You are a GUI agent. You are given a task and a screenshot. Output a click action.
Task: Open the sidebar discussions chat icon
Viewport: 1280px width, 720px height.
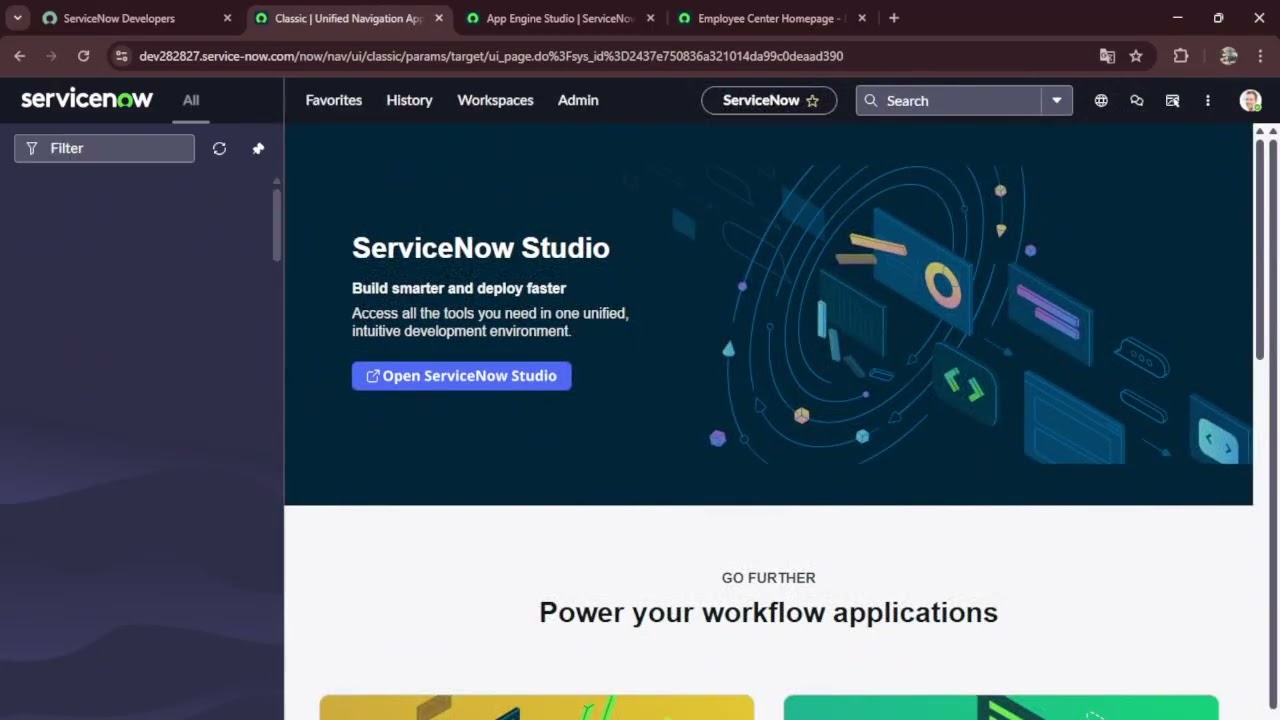1137,100
